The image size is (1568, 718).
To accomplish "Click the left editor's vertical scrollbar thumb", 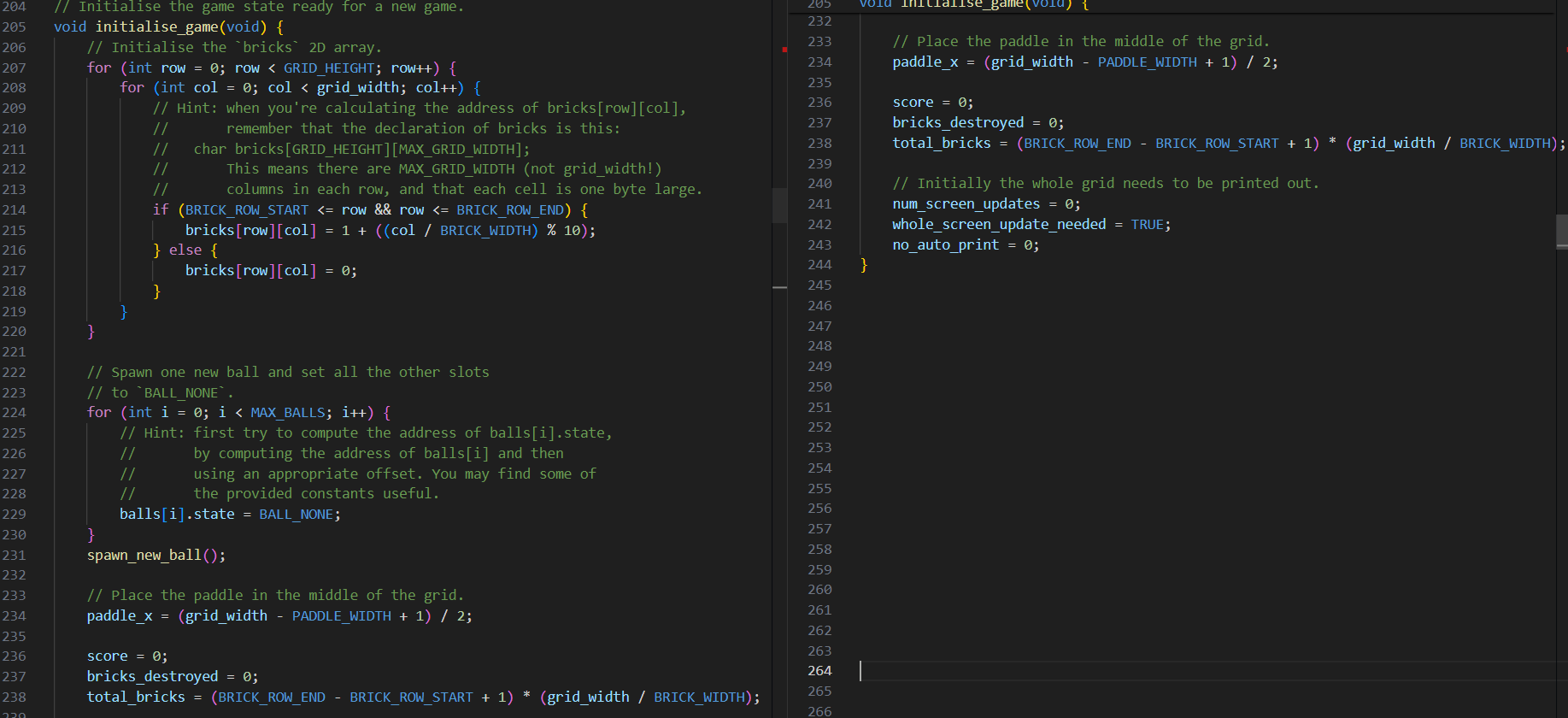I will (x=779, y=206).
